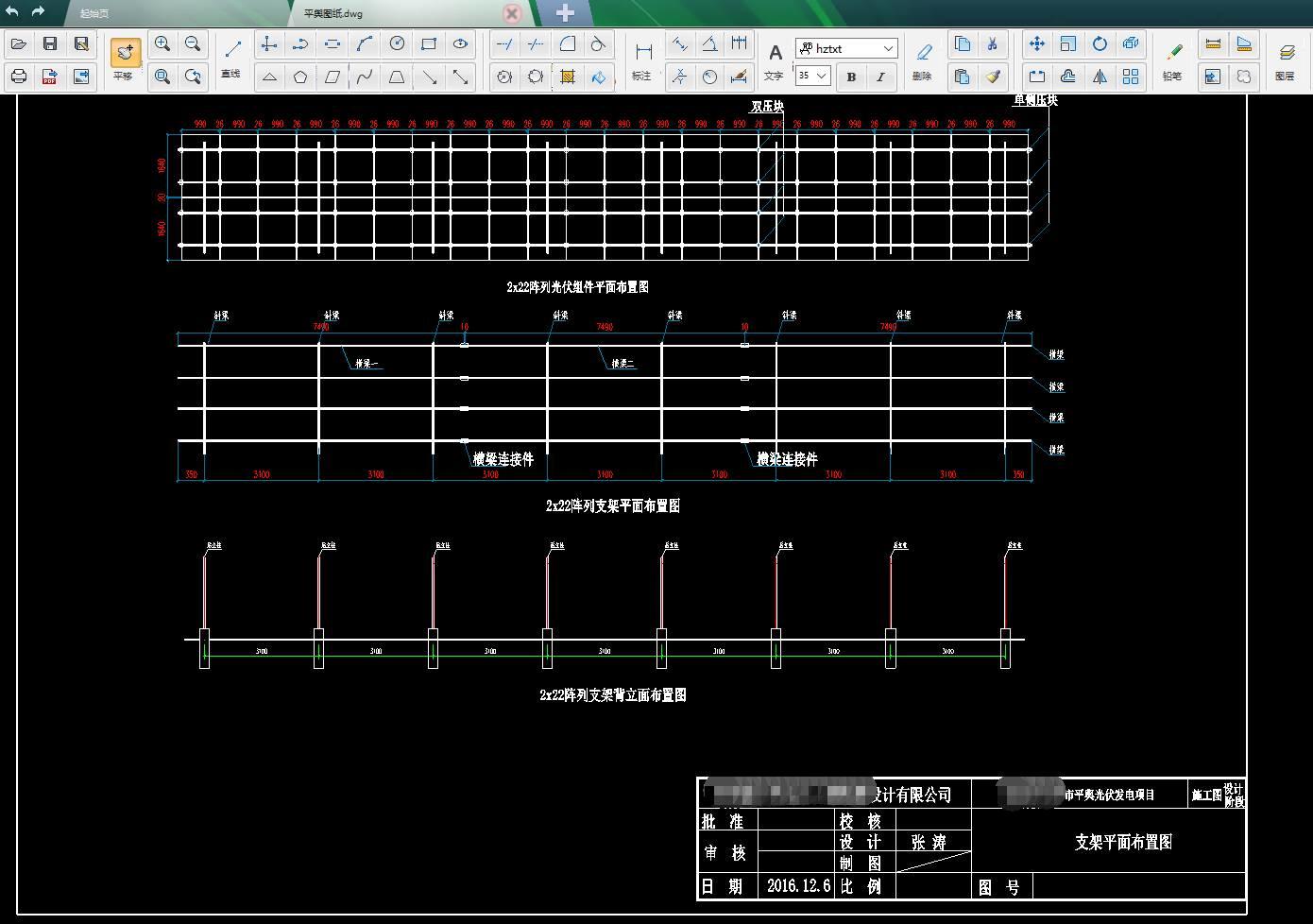Image resolution: width=1313 pixels, height=924 pixels.
Task: Export the drawing to PDF
Action: (x=50, y=77)
